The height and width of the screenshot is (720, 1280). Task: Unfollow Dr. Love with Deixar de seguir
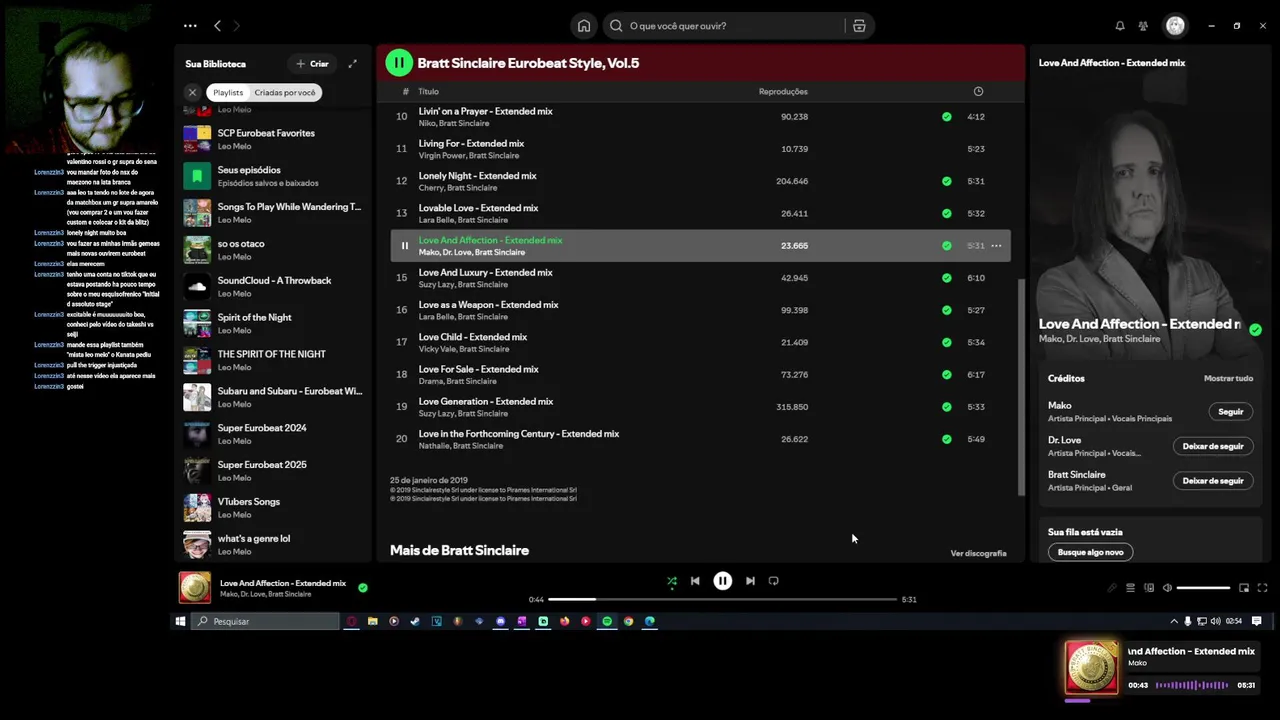[1213, 447]
